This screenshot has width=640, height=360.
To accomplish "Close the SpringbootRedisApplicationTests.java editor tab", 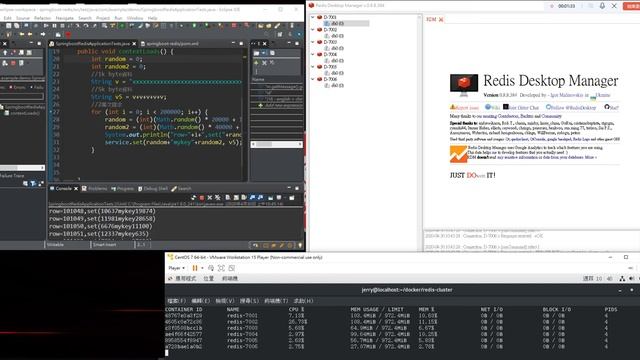I will (134, 43).
